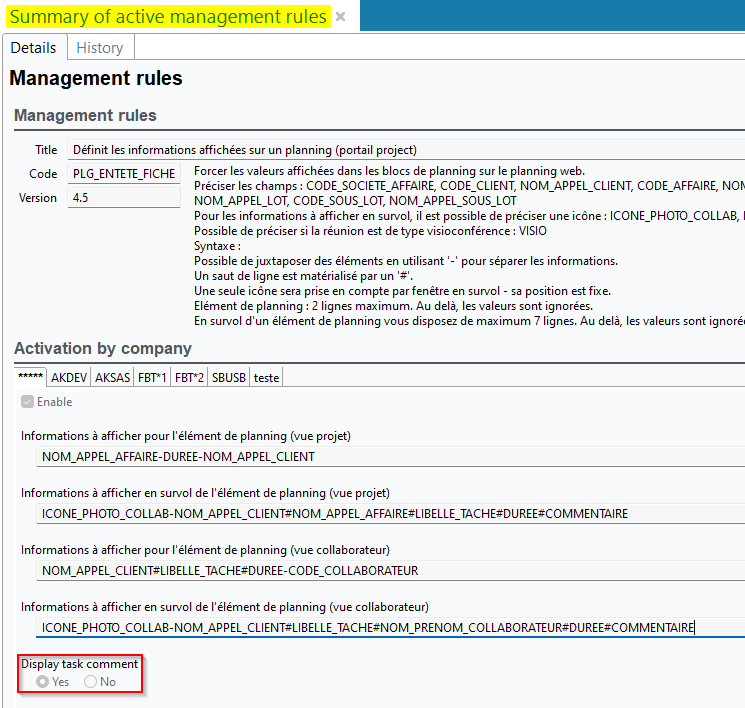Select Yes for Display task comment
The image size is (745, 708).
point(43,681)
